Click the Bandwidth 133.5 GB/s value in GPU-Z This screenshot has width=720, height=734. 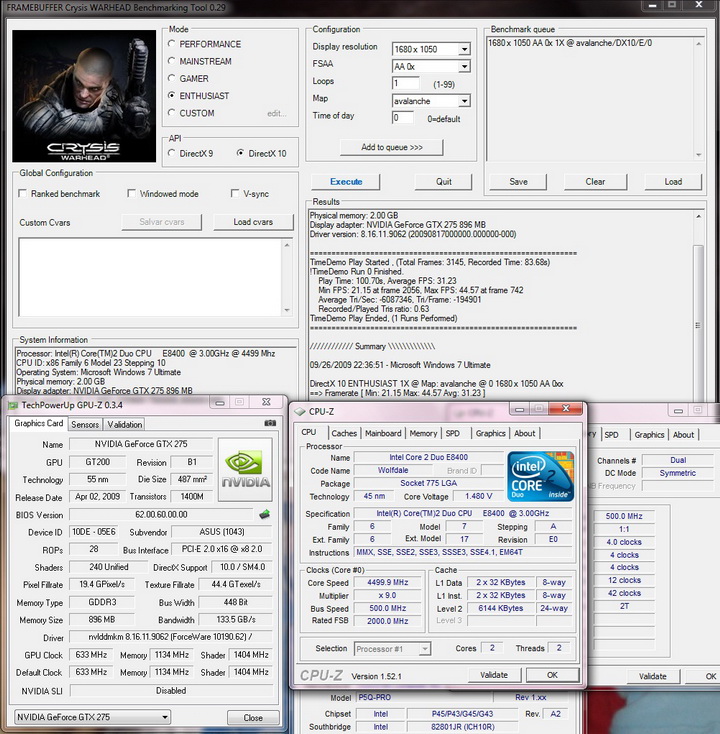[236, 619]
